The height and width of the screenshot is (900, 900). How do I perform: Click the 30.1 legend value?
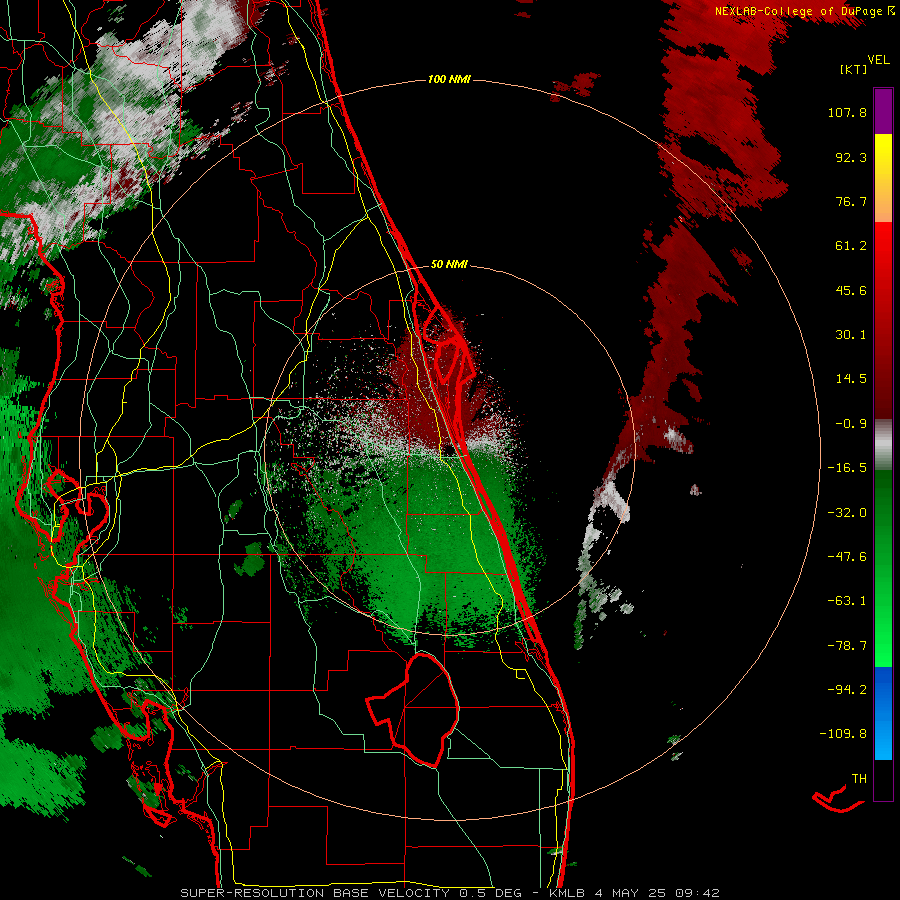[x=851, y=335]
